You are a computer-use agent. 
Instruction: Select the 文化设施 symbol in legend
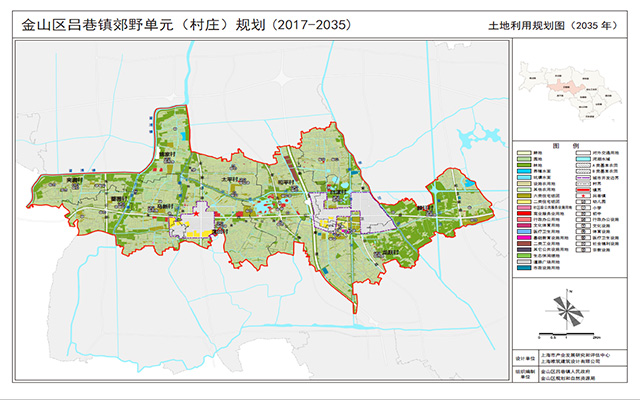(583, 225)
